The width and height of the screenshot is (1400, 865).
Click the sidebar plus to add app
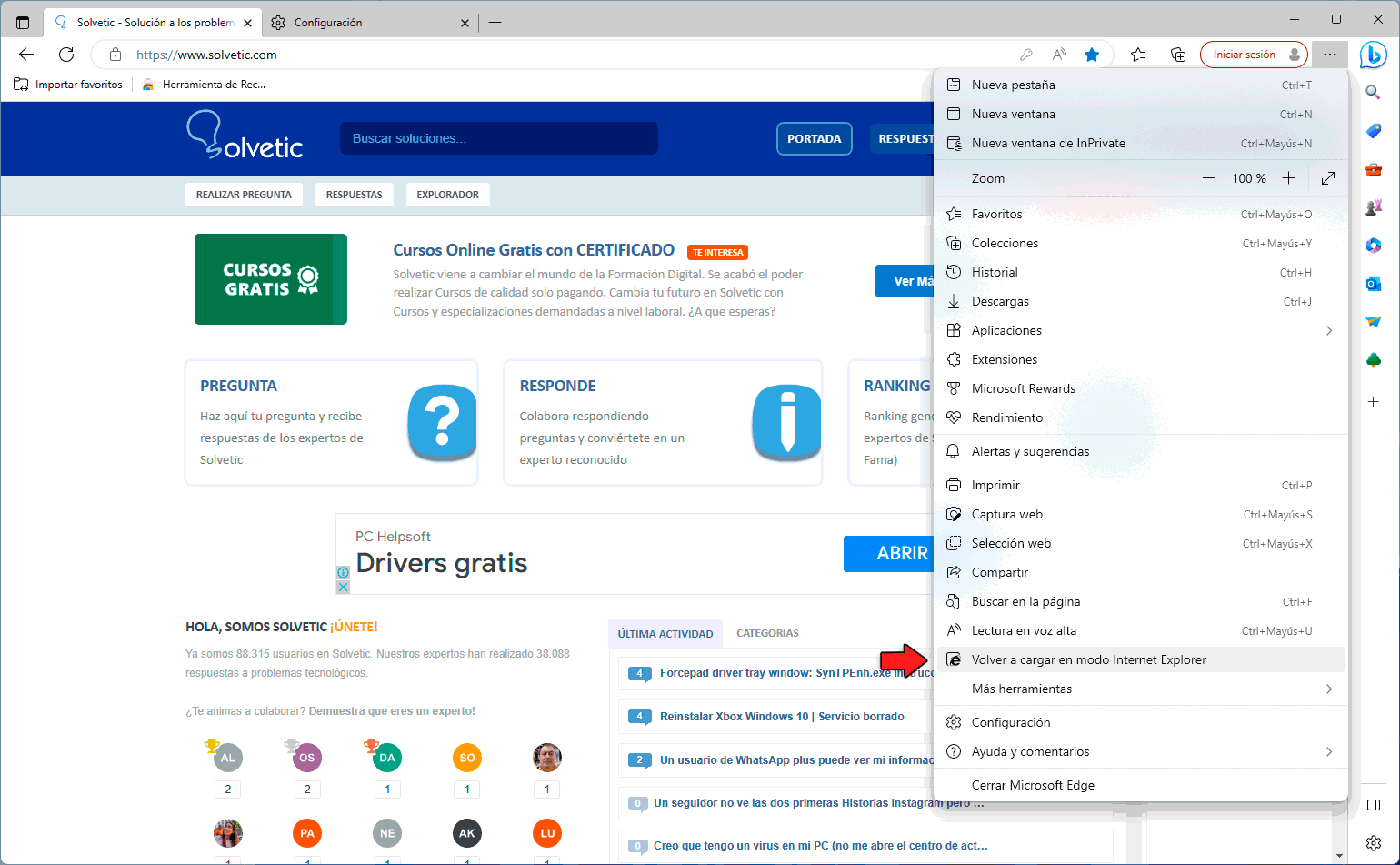tap(1374, 401)
